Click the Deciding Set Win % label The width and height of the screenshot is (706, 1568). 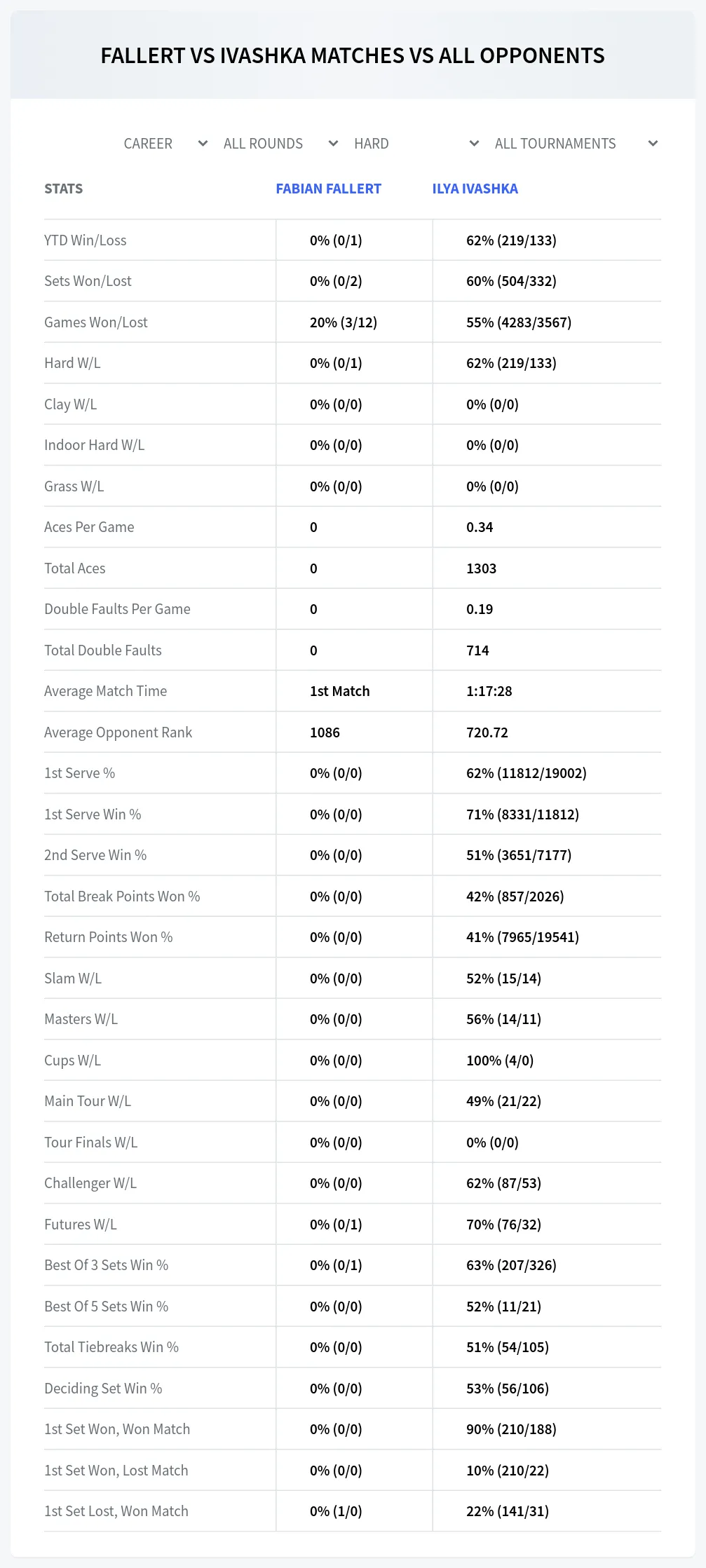(103, 1389)
